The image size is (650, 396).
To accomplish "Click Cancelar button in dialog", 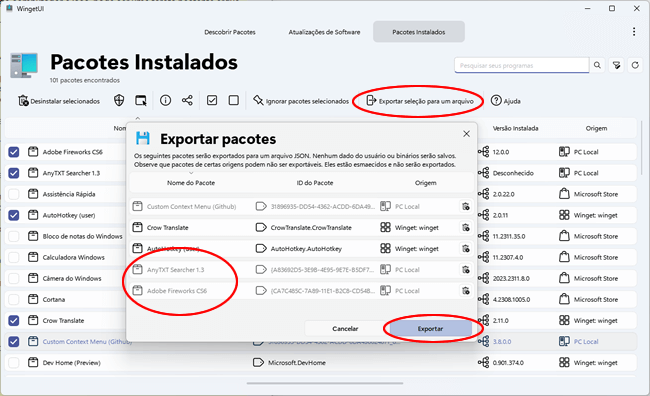I will coord(345,328).
